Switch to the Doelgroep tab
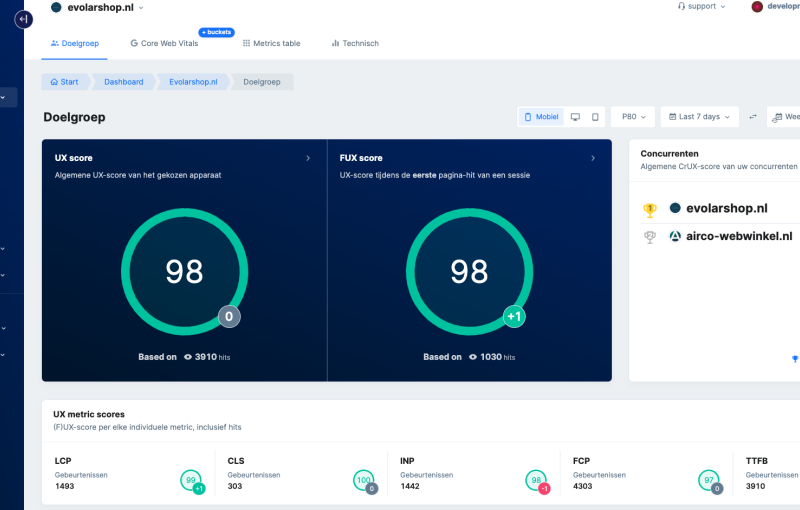Viewport: 800px width, 510px height. coord(74,43)
